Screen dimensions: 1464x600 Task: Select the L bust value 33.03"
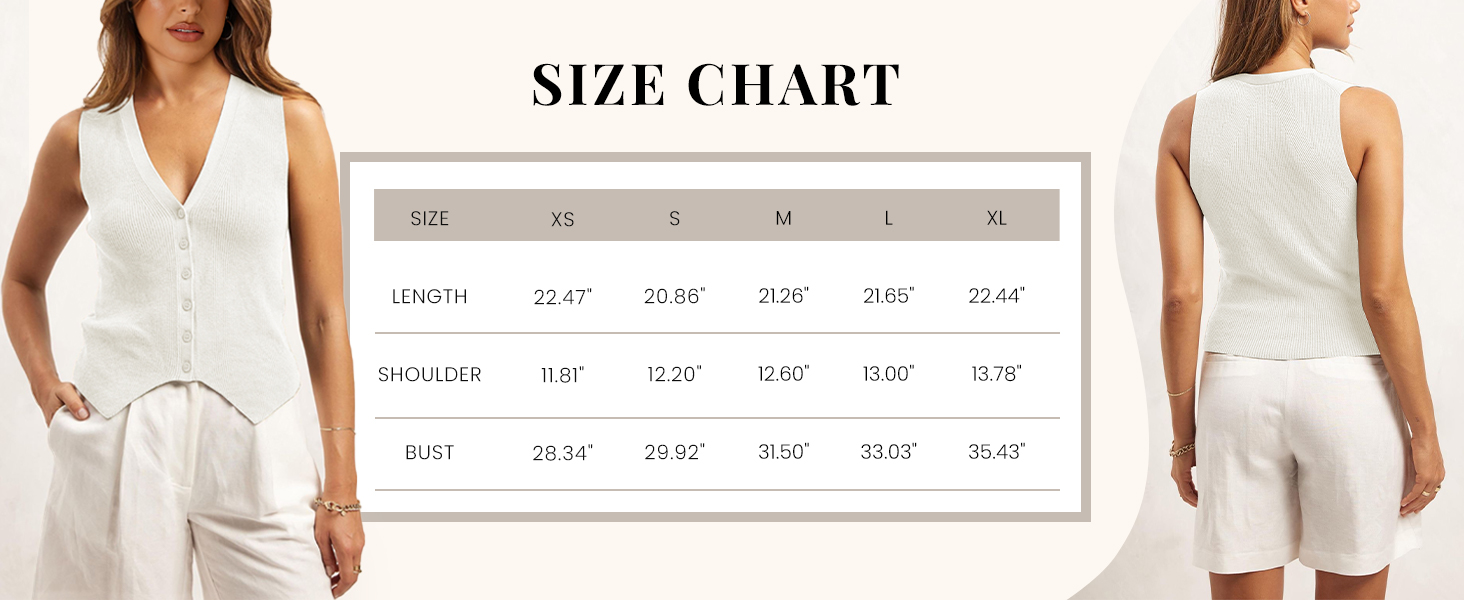[x=888, y=452]
